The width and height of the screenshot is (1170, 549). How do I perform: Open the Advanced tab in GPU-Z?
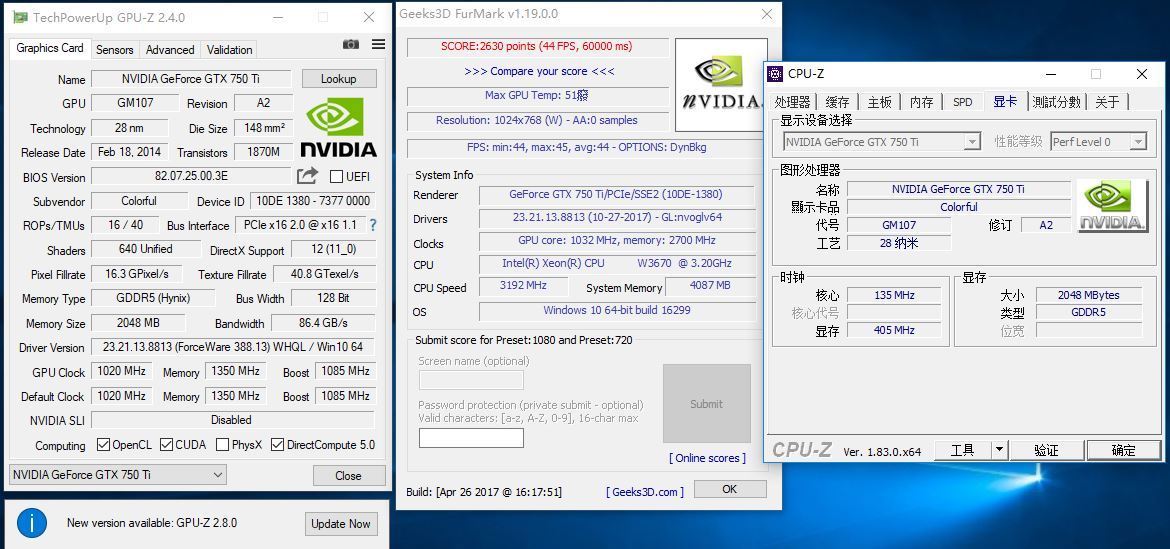coord(170,50)
